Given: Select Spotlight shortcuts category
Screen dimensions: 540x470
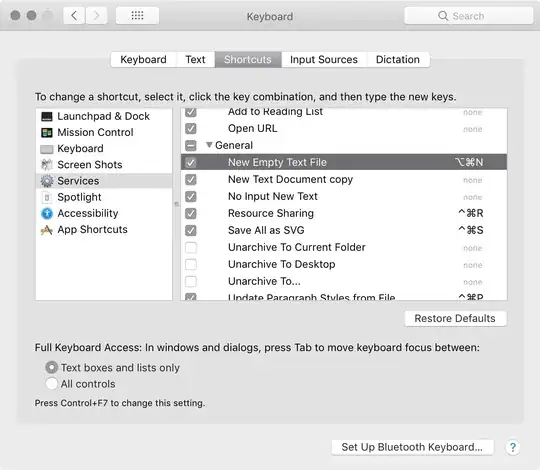Looking at the screenshot, I should tap(79, 197).
